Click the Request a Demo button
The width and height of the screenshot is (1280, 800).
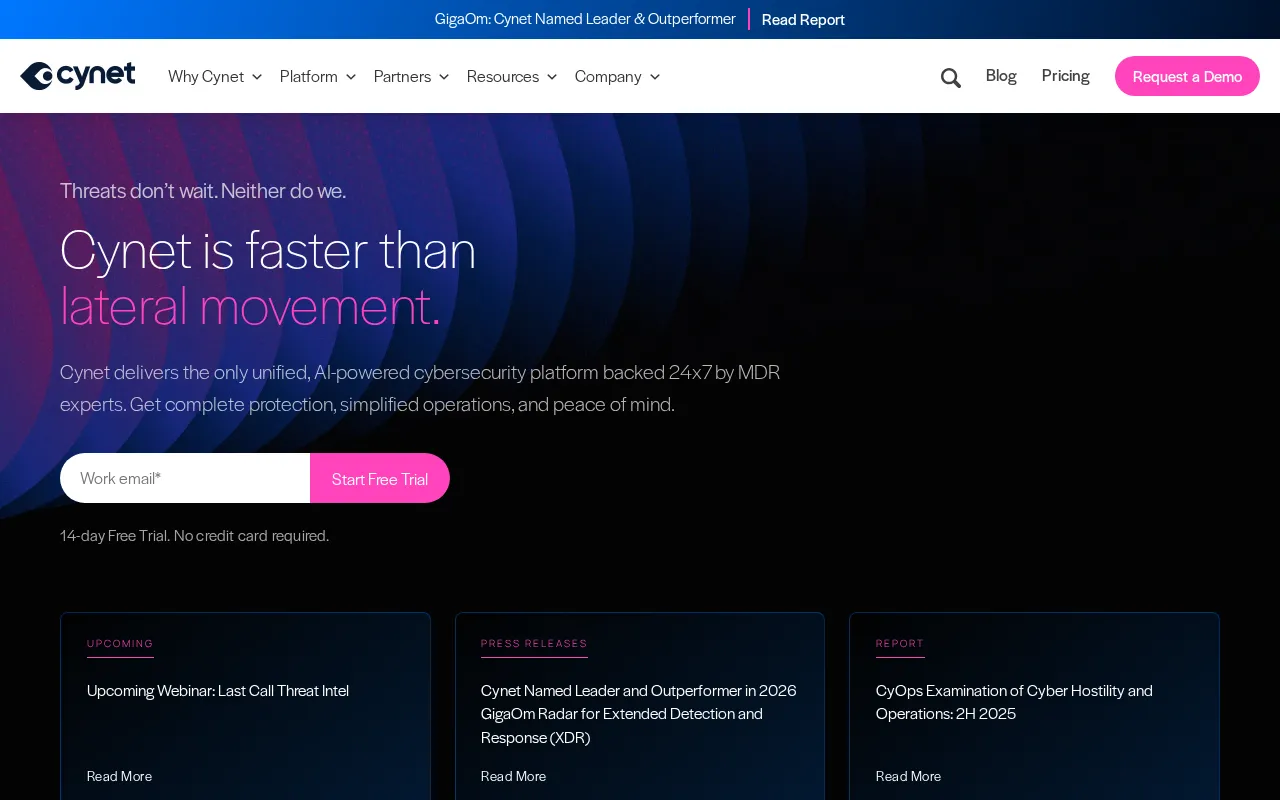pyautogui.click(x=1187, y=76)
